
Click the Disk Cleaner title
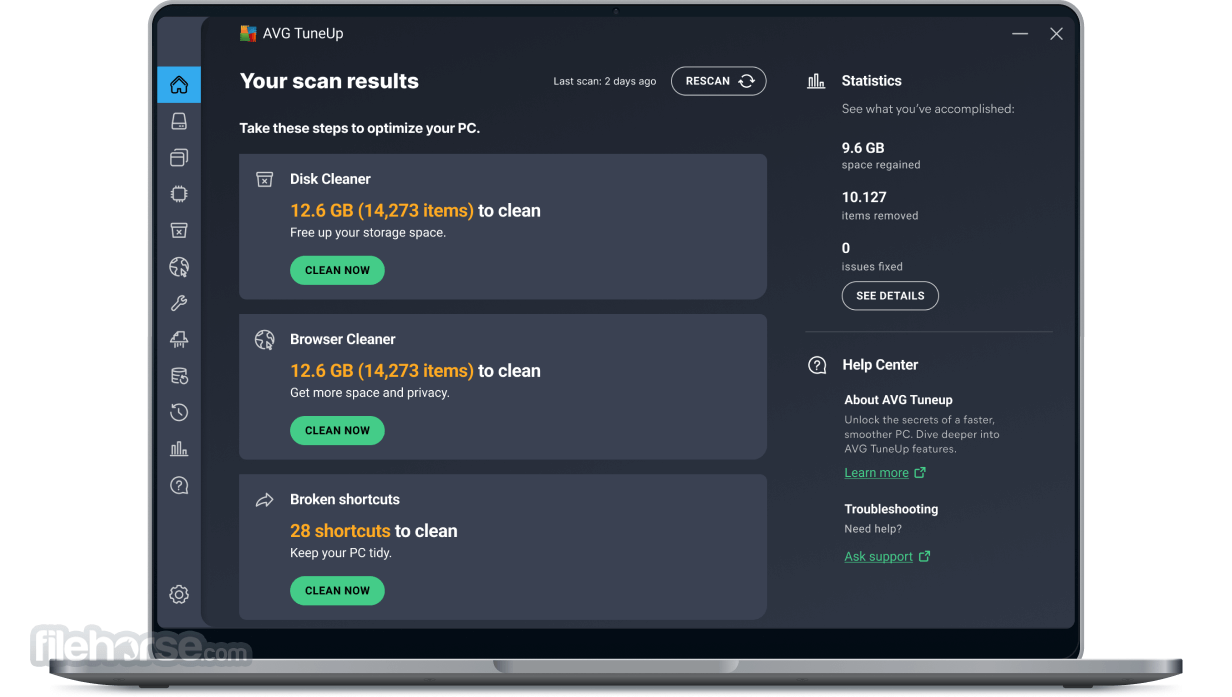pos(330,179)
